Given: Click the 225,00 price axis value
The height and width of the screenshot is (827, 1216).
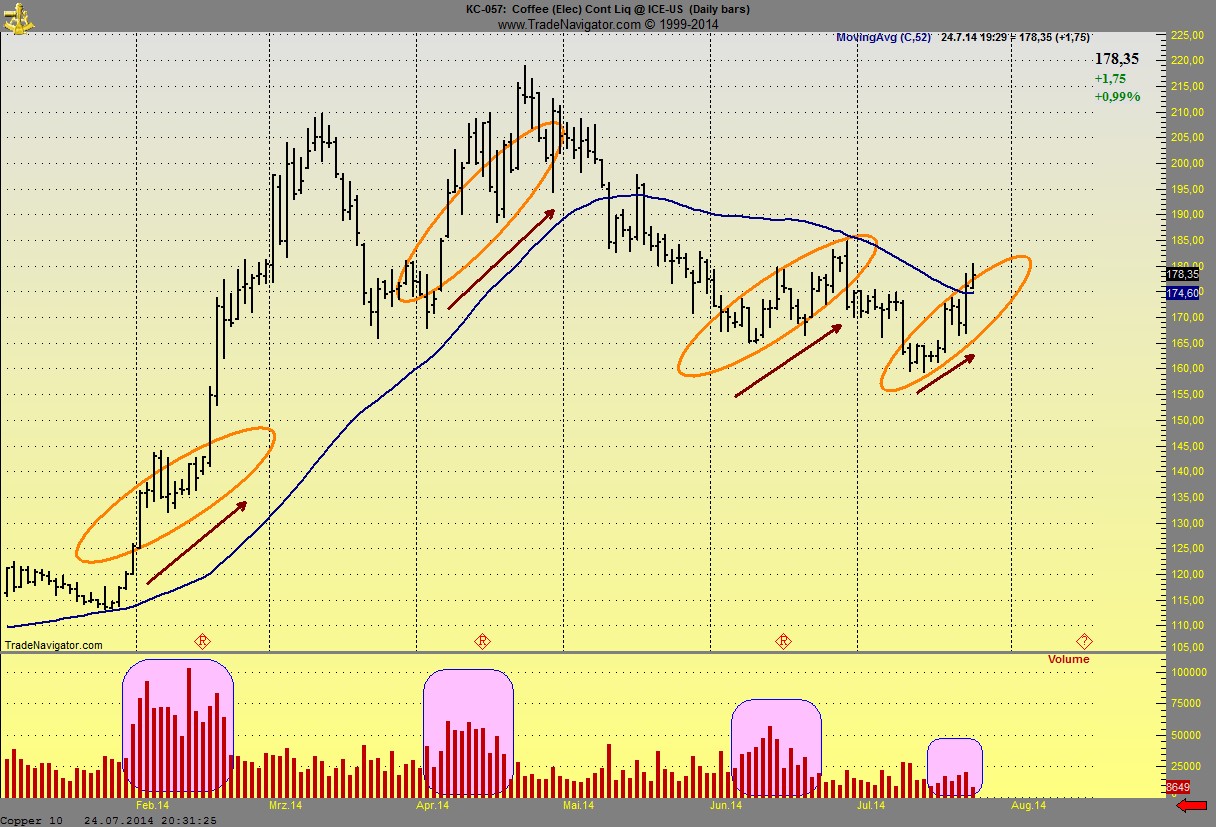Looking at the screenshot, I should pos(1185,35).
